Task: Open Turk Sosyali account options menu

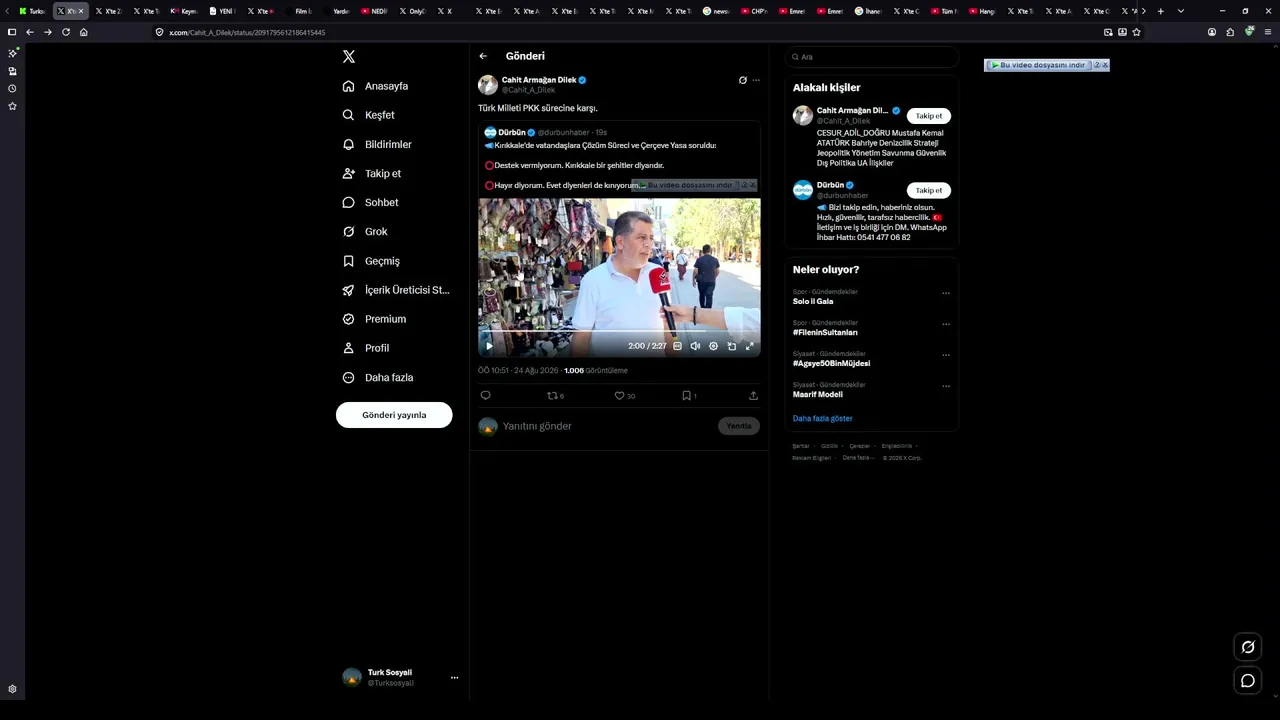Action: point(454,677)
